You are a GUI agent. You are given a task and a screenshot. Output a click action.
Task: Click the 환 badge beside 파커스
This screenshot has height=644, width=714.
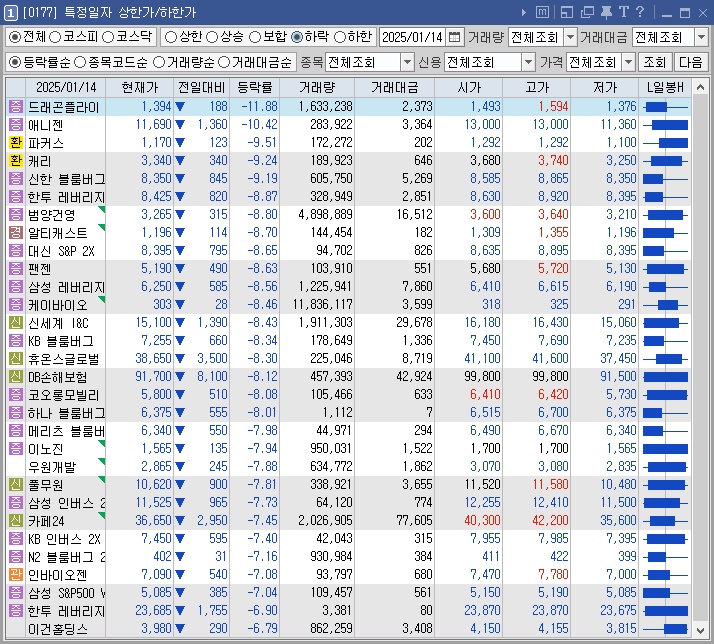[x=15, y=143]
